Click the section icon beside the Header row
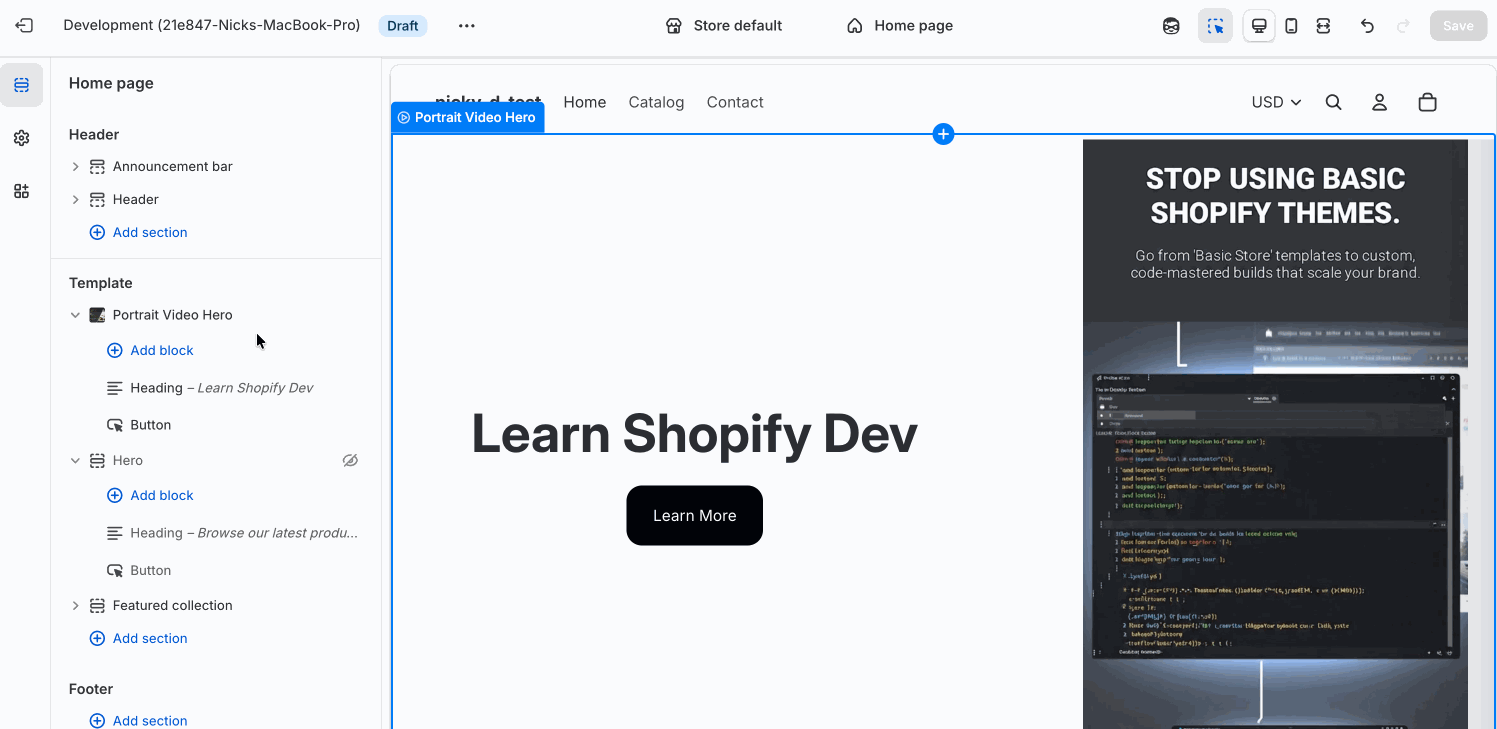Viewport: 1497px width, 729px height. coord(97,199)
